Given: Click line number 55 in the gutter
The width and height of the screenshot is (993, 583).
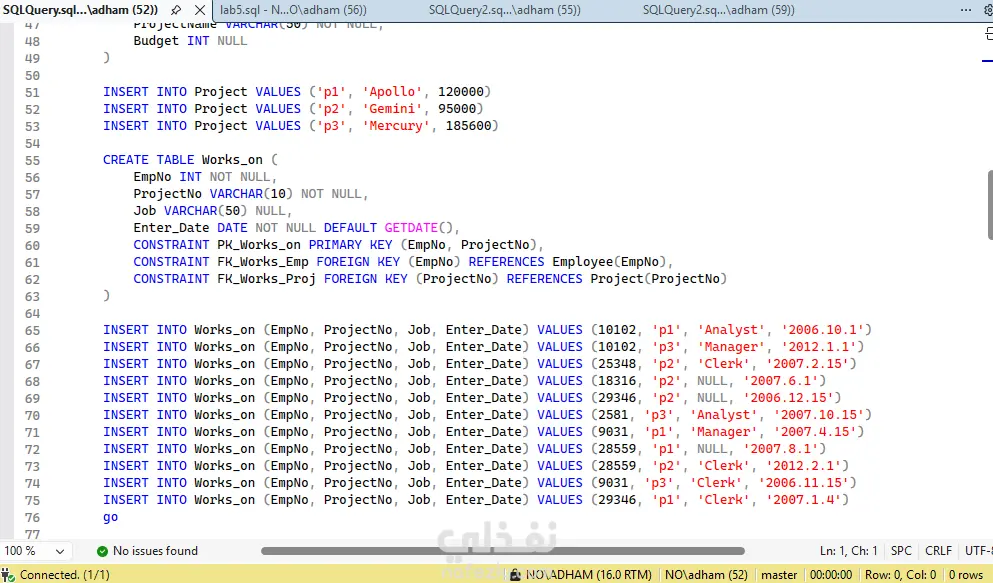Looking at the screenshot, I should [32, 161].
